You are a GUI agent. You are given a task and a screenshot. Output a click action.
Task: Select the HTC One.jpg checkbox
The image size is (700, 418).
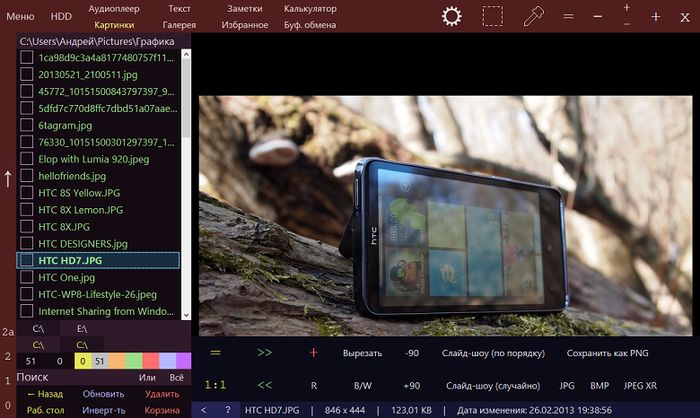(27, 277)
